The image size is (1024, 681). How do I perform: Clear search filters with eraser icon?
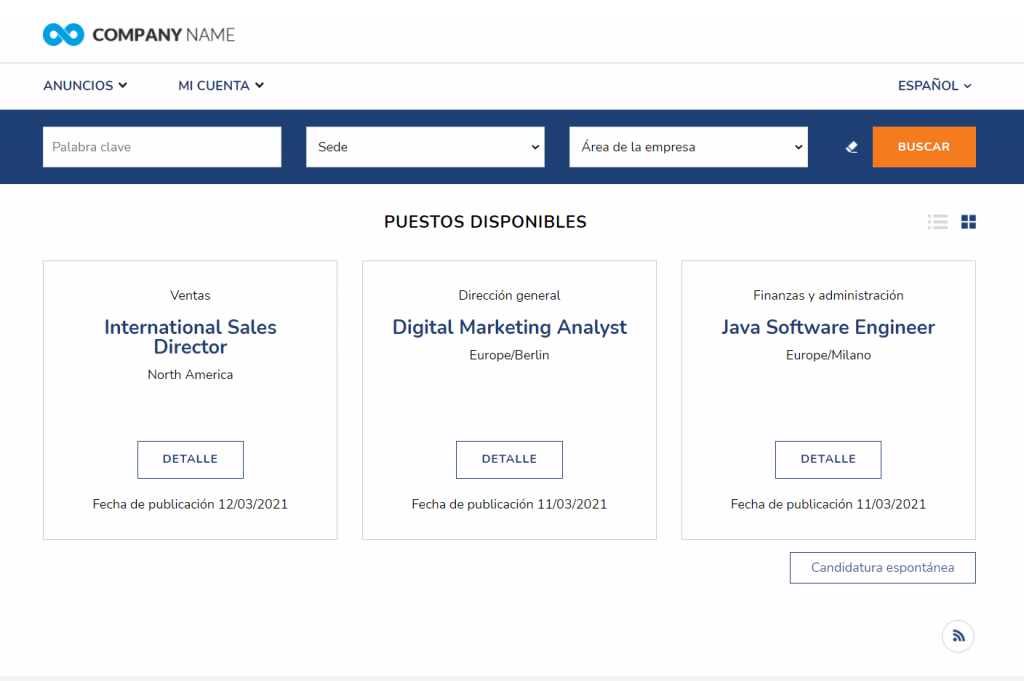(852, 147)
